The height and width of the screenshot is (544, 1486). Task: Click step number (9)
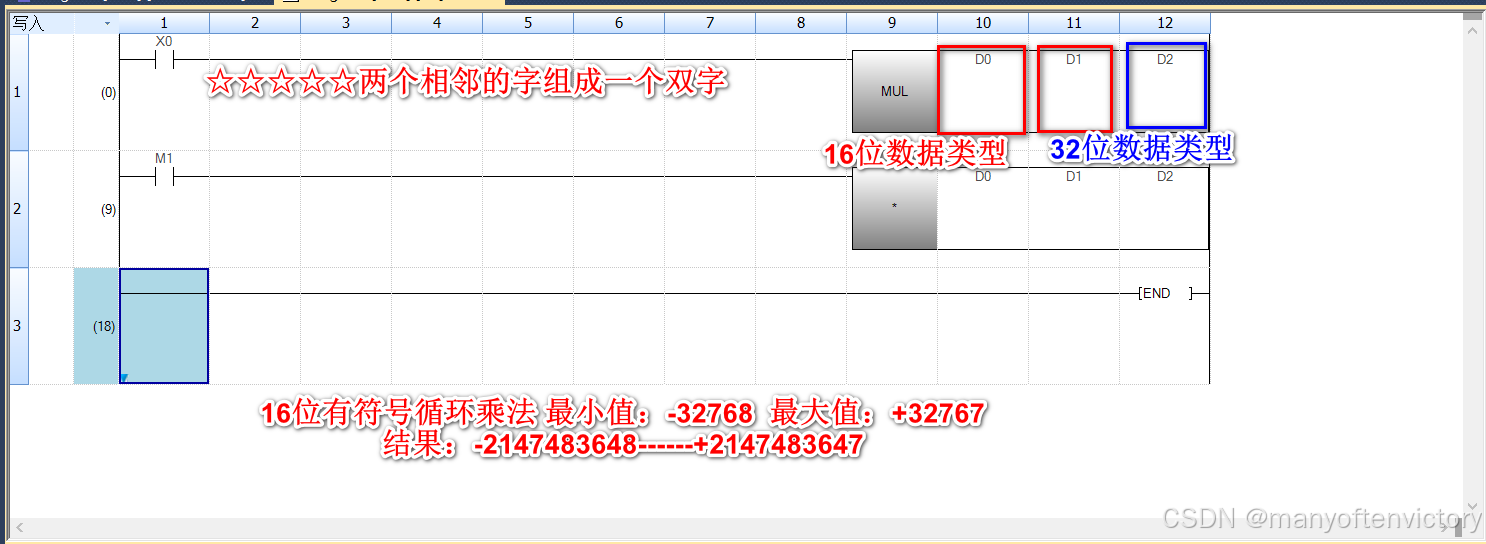(108, 210)
